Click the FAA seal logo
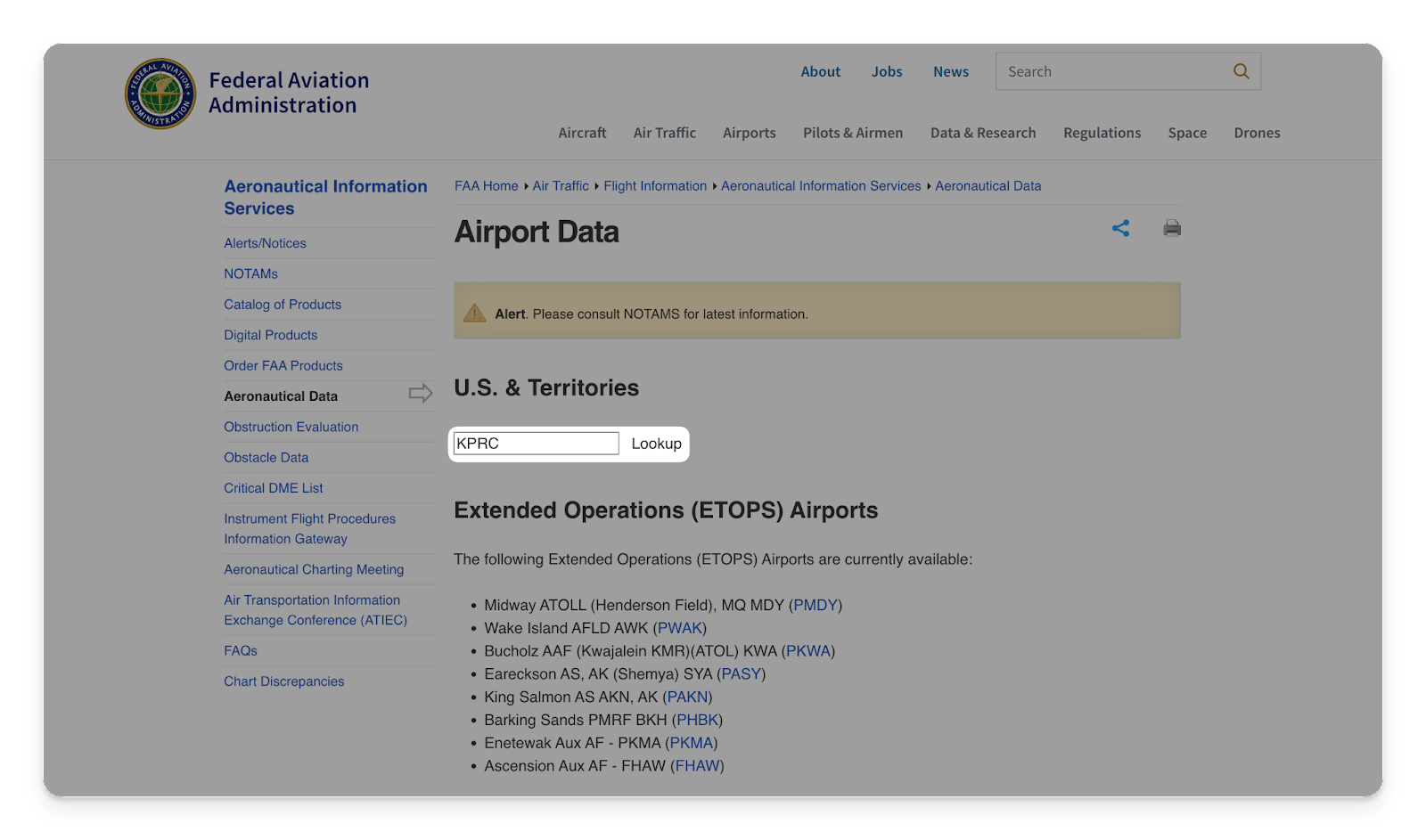This screenshot has width=1426, height=840. (x=160, y=94)
